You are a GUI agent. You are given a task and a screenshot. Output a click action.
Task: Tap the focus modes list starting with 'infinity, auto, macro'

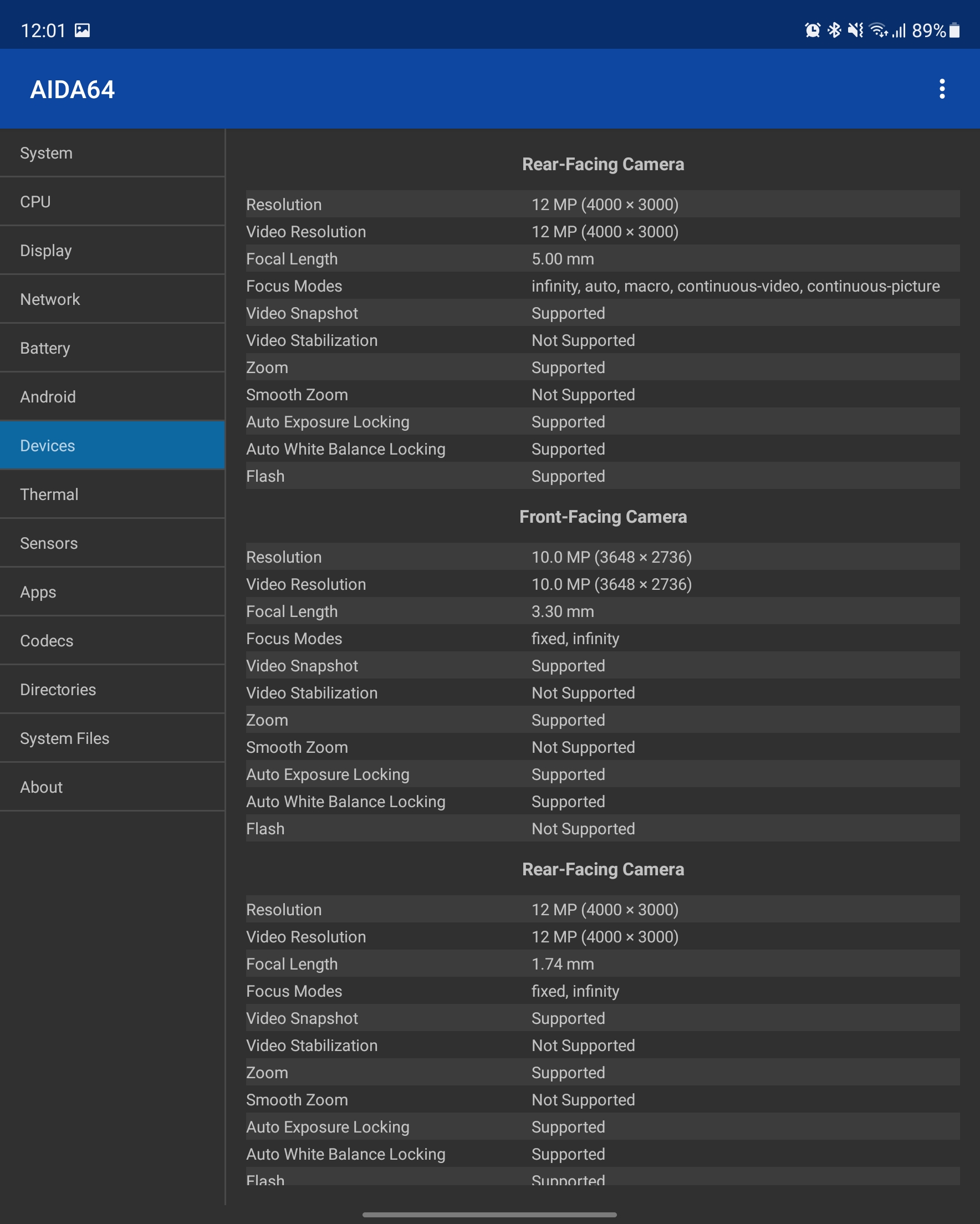pyautogui.click(x=736, y=287)
